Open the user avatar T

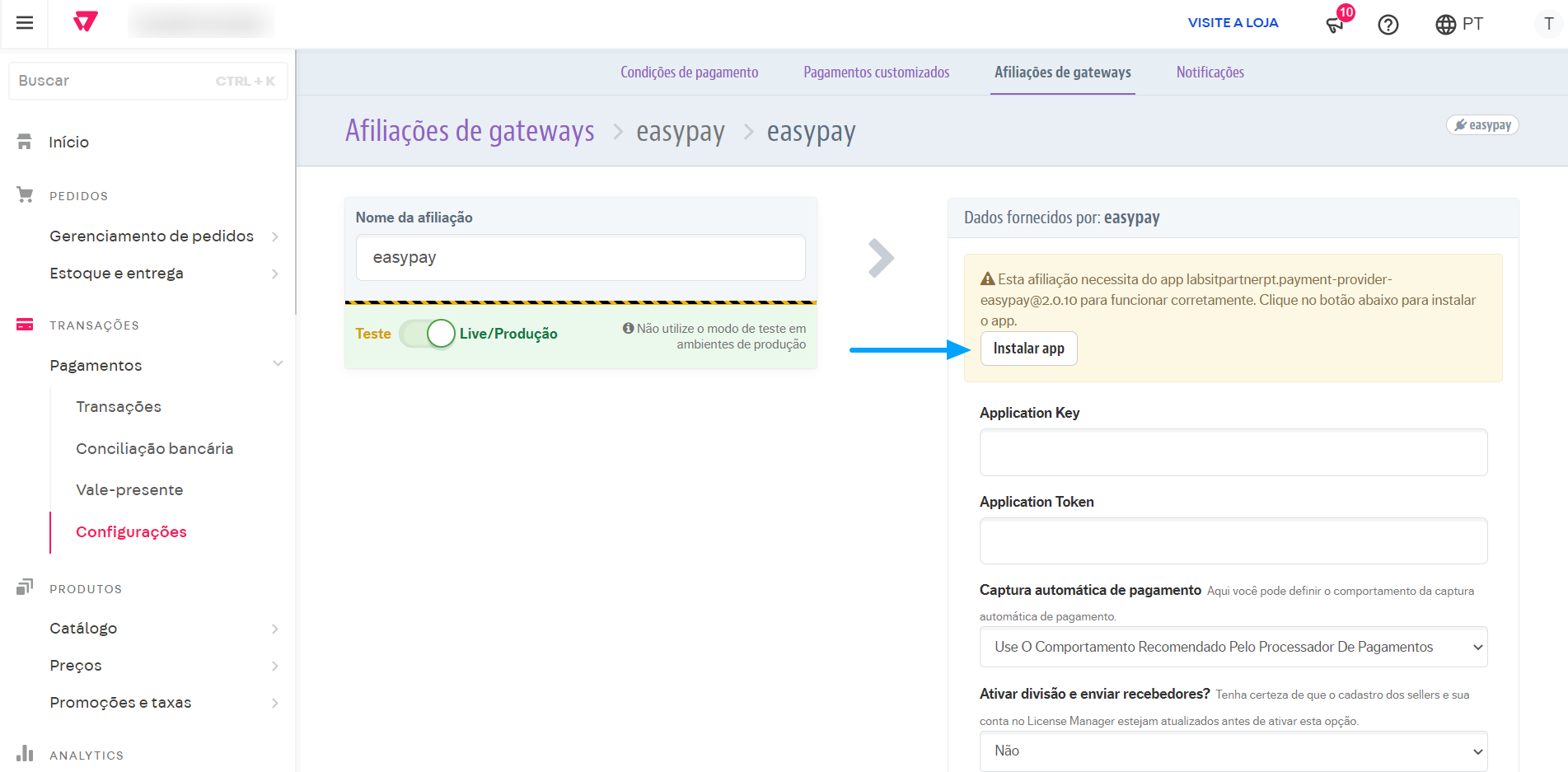[x=1549, y=24]
